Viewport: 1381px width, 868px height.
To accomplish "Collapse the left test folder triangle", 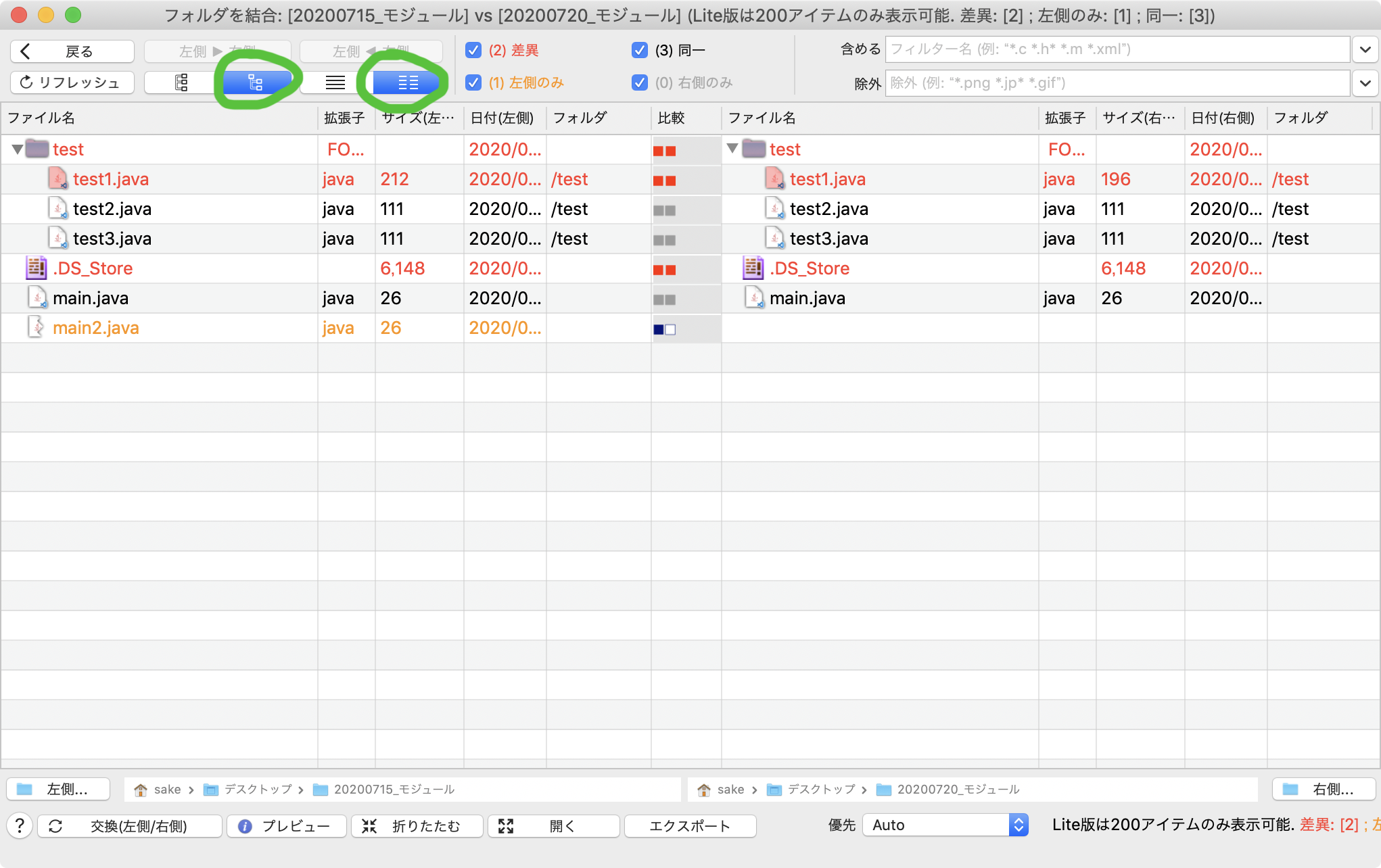I will tap(18, 149).
